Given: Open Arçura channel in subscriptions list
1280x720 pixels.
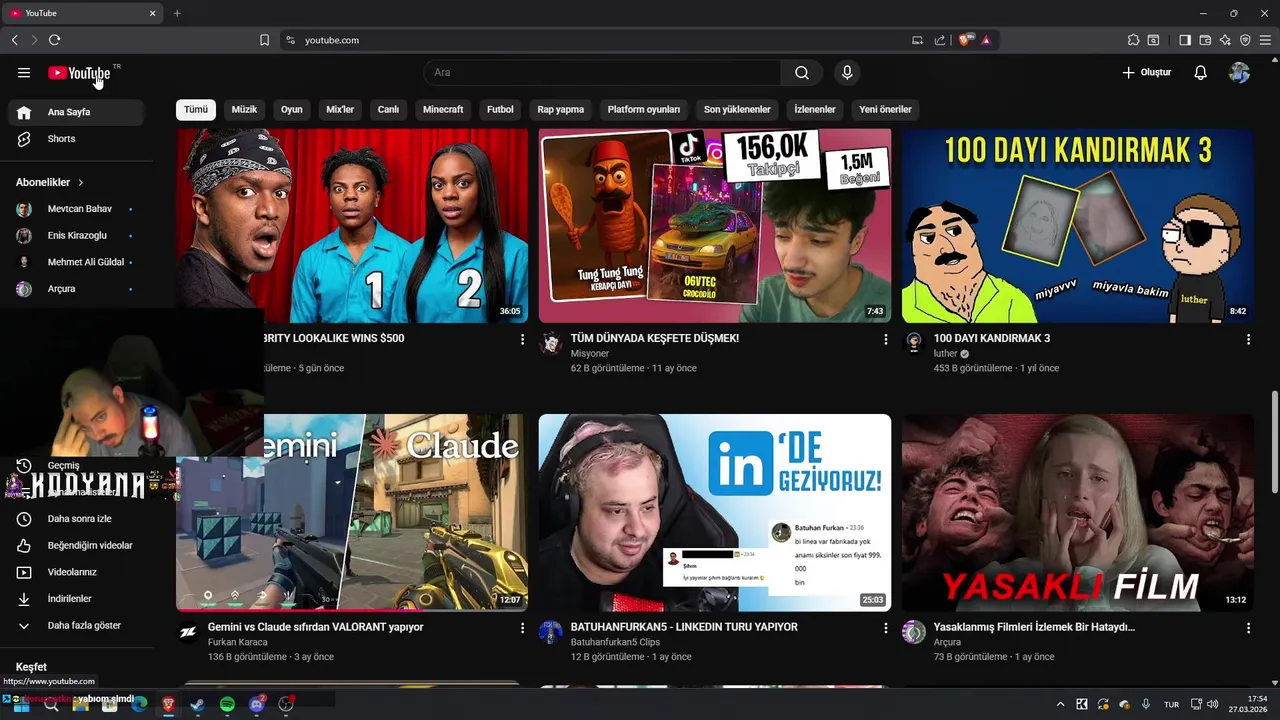Looking at the screenshot, I should click(77, 289).
